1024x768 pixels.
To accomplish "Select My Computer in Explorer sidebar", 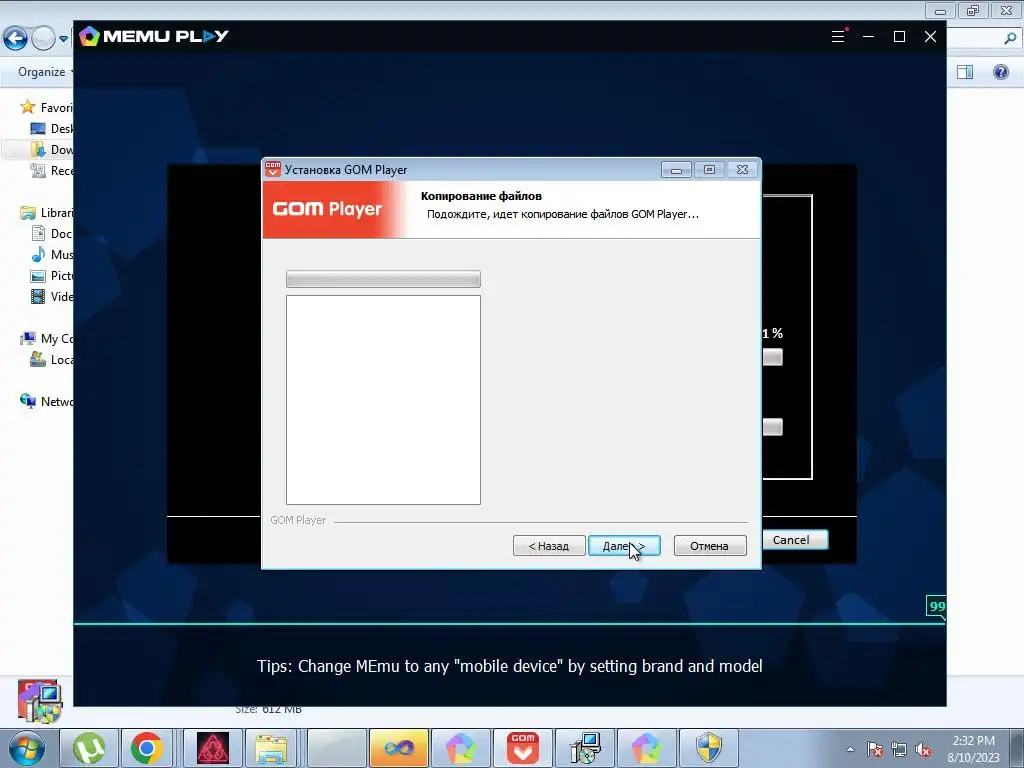I will pos(46,338).
